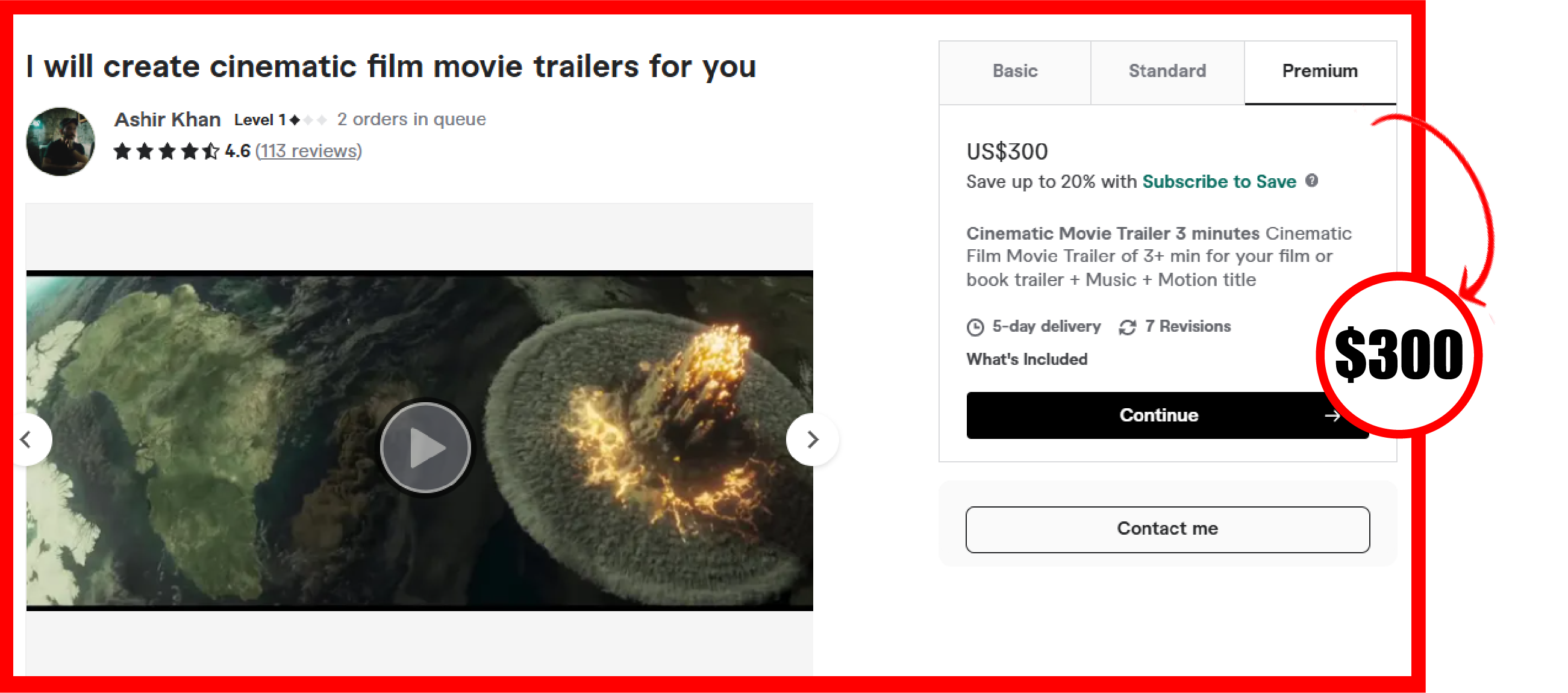This screenshot has height=693, width=1568.
Task: Switch to the Standard package tab
Action: (x=1167, y=72)
